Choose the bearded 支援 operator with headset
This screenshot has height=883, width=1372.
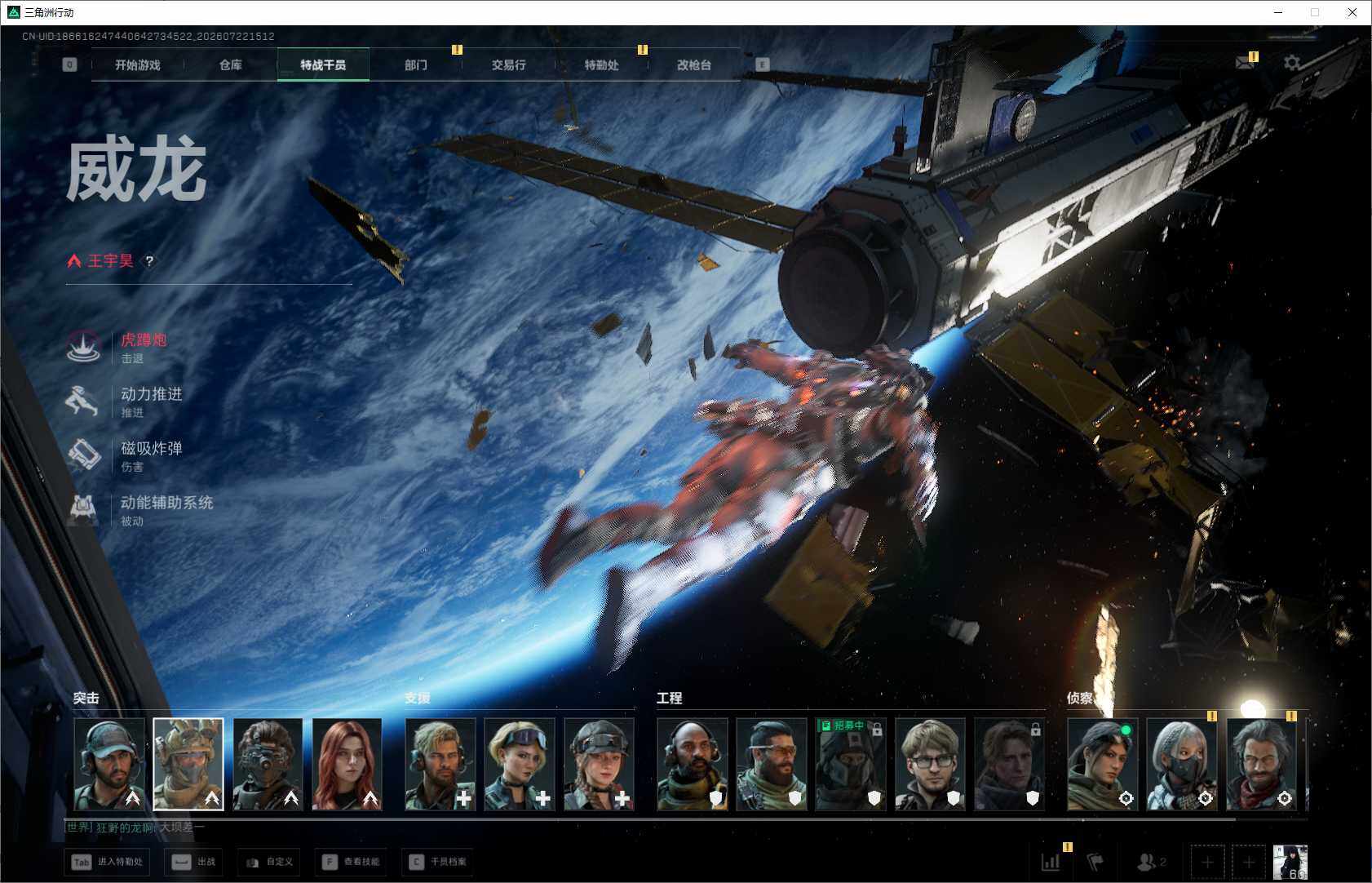click(440, 765)
